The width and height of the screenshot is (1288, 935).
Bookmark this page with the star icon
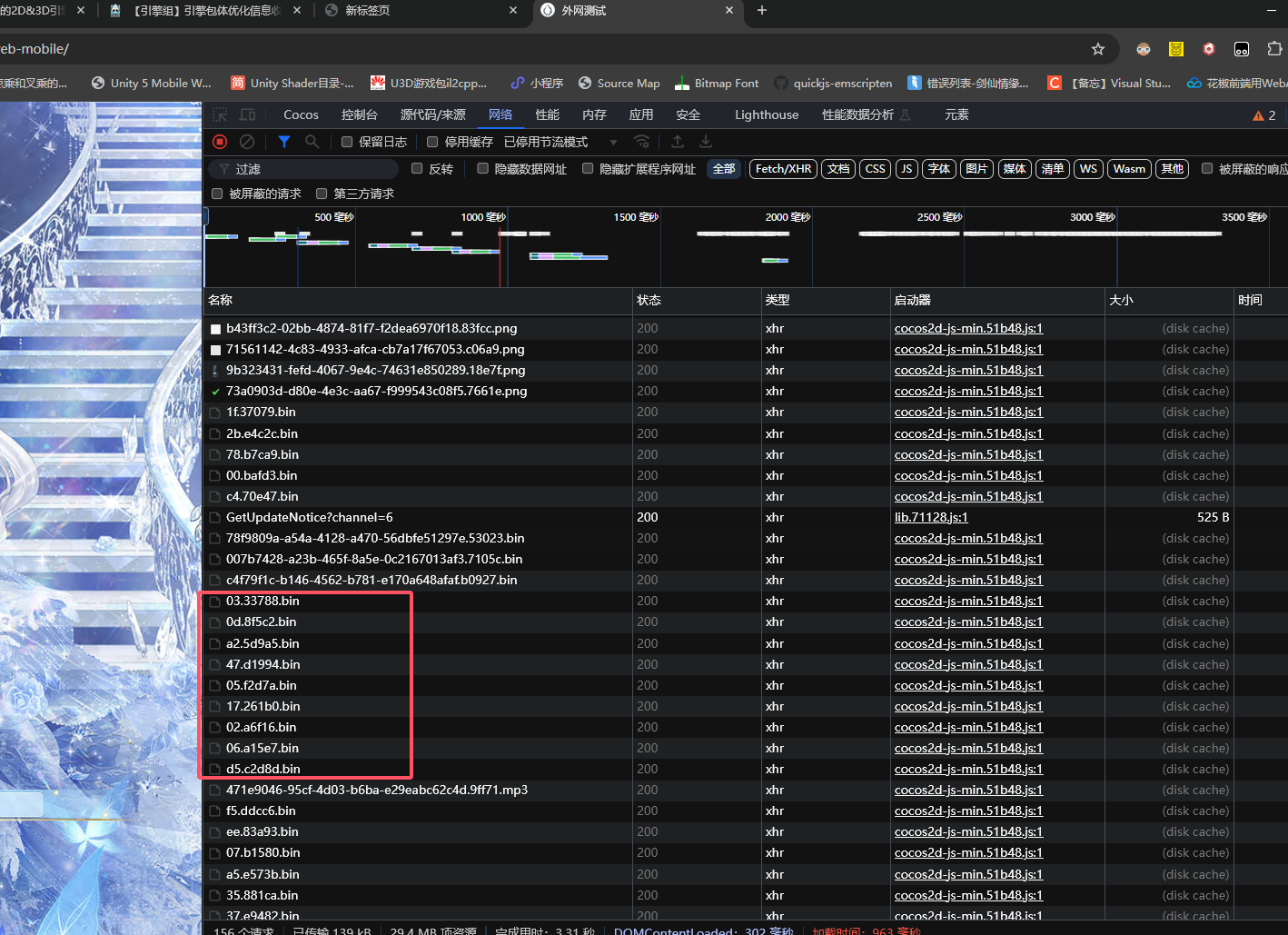1098,49
